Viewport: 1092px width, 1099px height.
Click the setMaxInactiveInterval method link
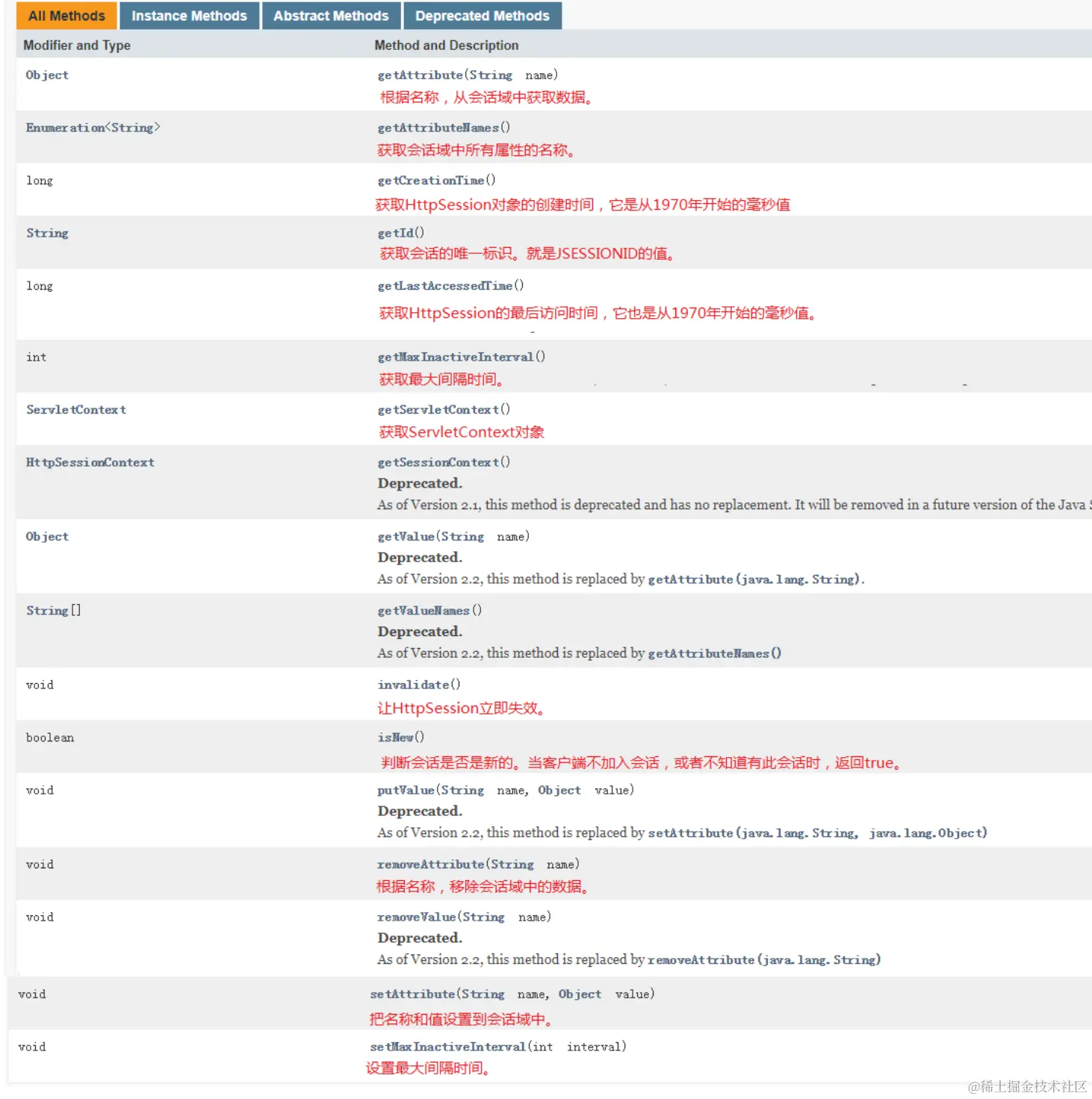pyautogui.click(x=448, y=1047)
